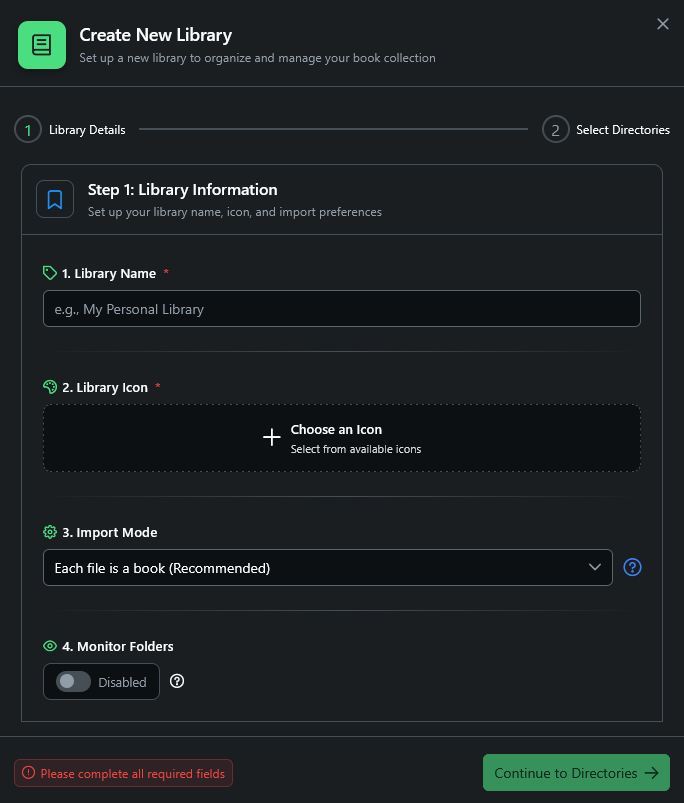Click the green book icon in header
684x803 pixels.
click(x=42, y=45)
